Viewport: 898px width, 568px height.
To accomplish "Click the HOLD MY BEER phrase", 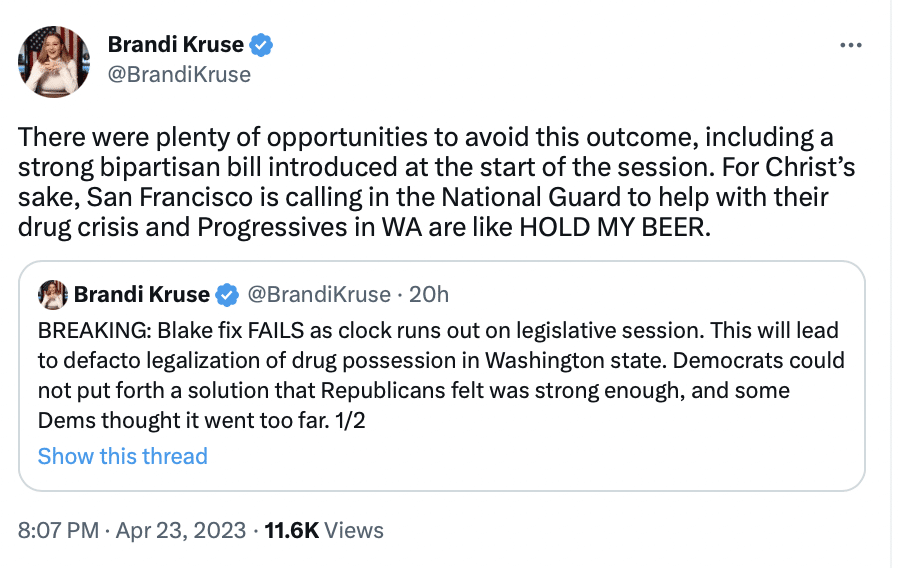I will click(x=615, y=227).
